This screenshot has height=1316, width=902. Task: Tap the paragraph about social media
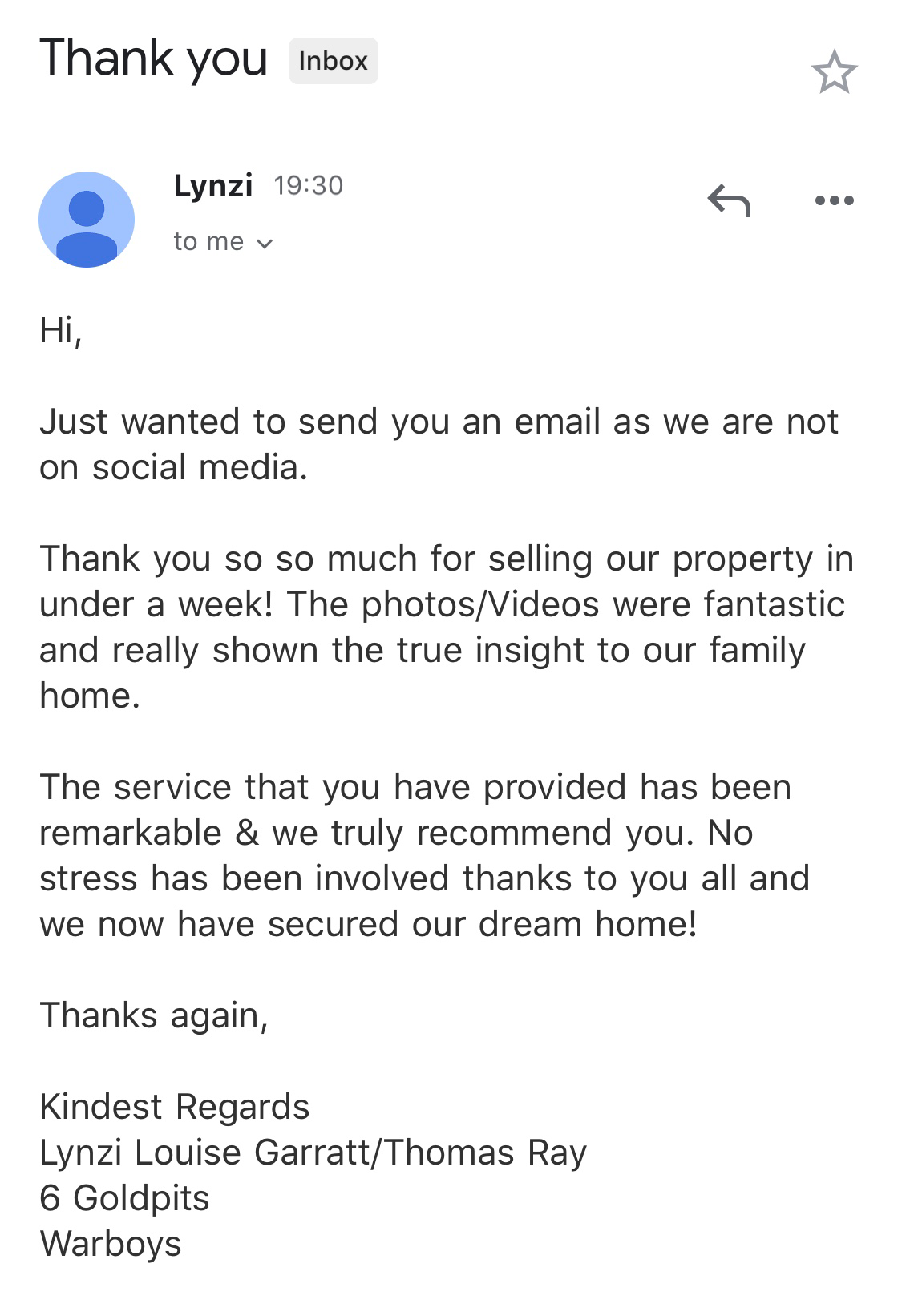438,444
